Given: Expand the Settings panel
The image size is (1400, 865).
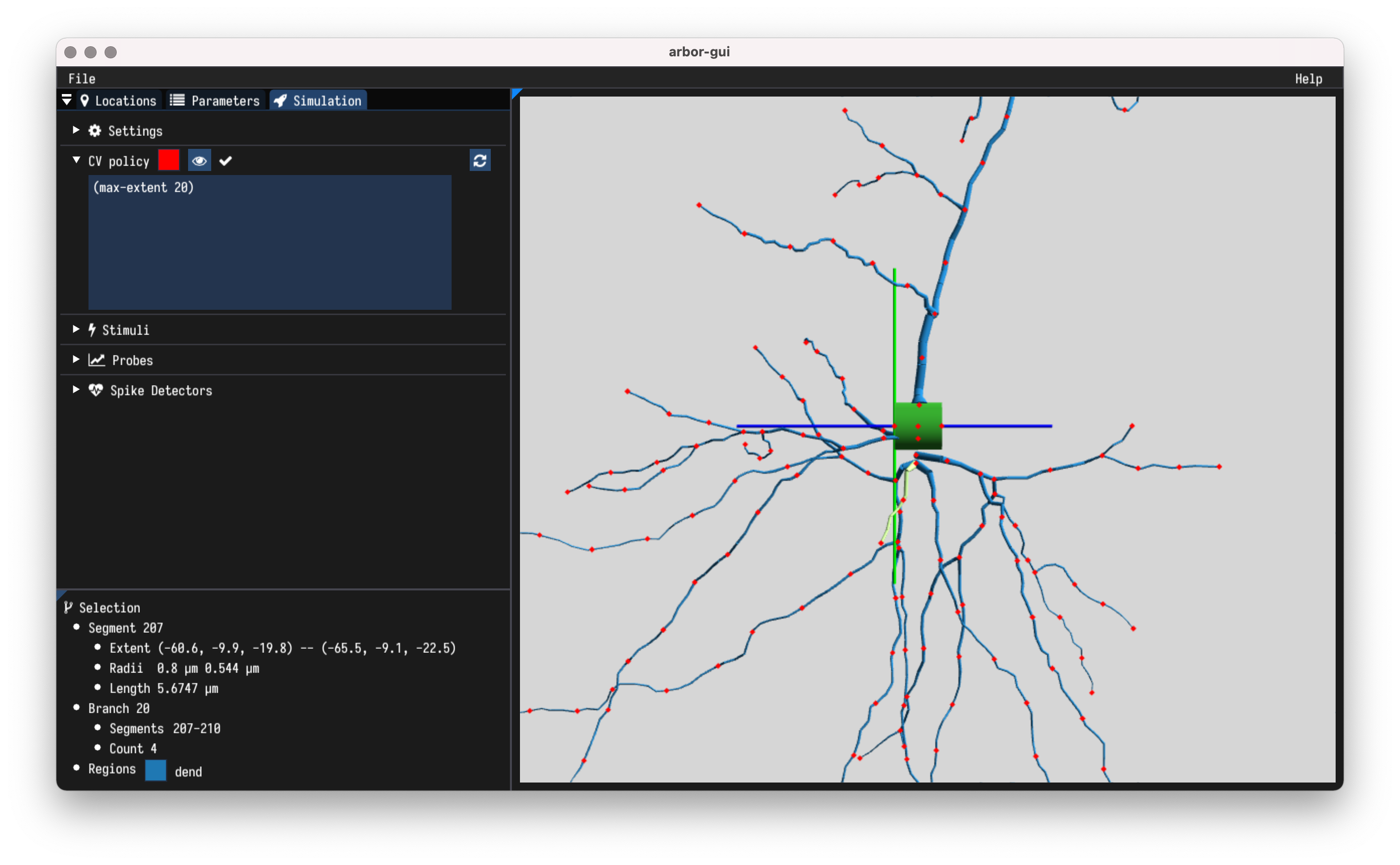Looking at the screenshot, I should pos(78,130).
